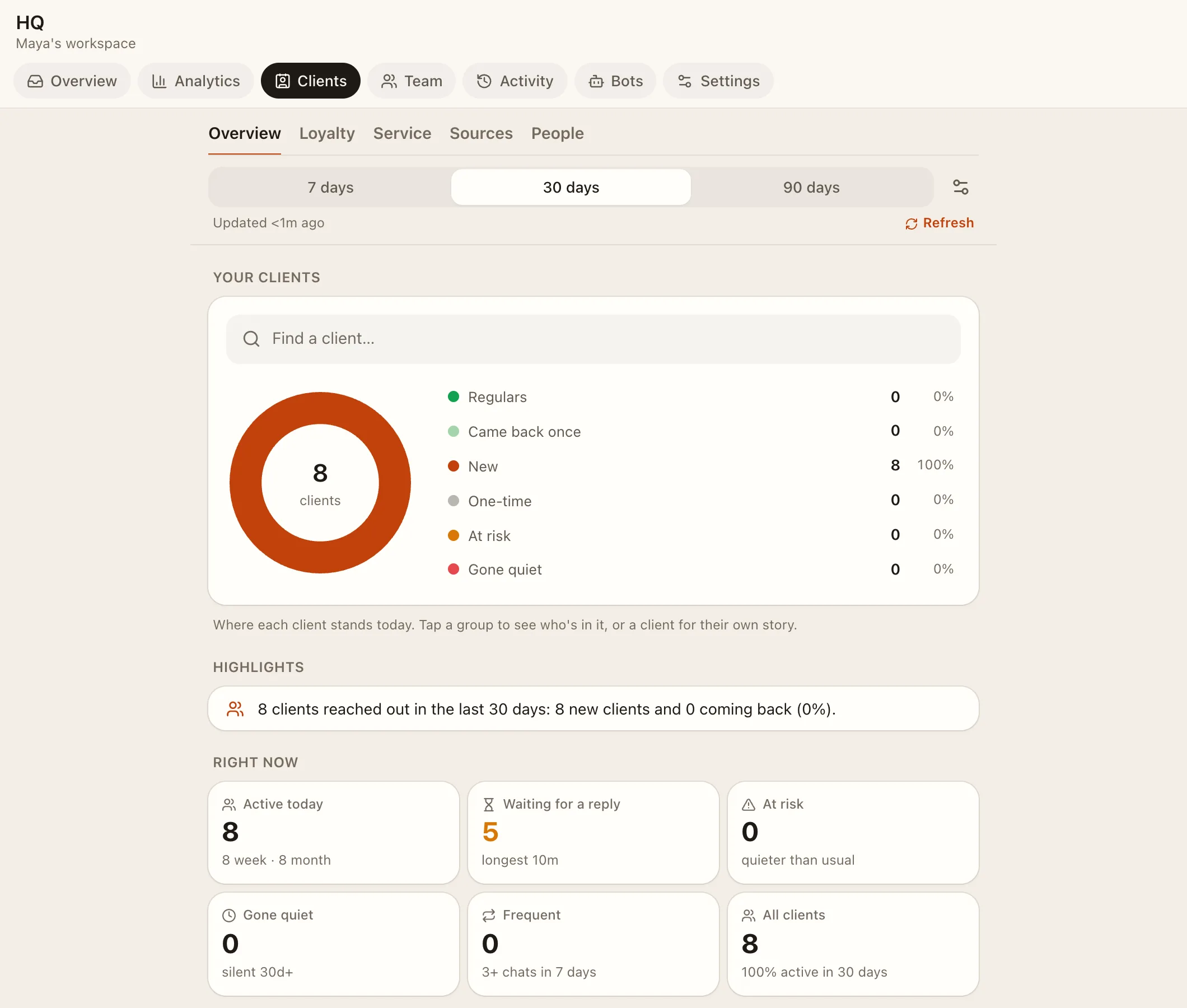Click the people icon in Highlights card
The image size is (1187, 1008).
[235, 708]
